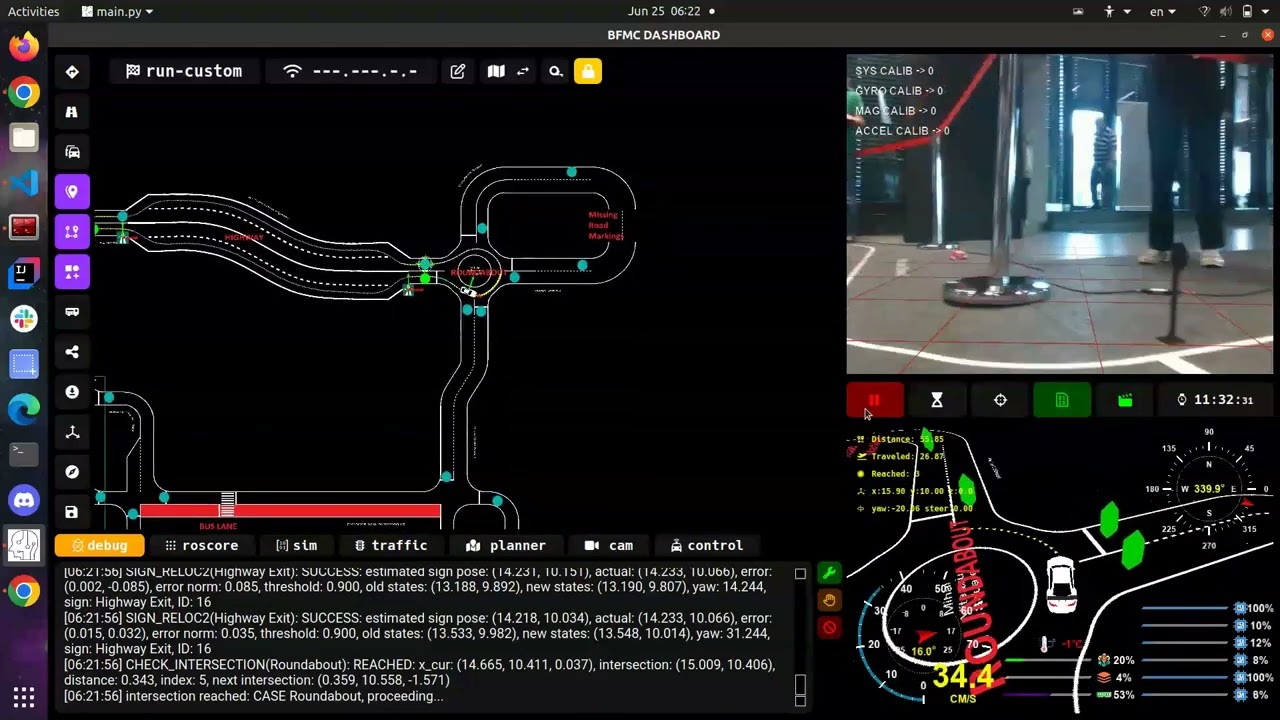Click the red pause button

coord(875,400)
